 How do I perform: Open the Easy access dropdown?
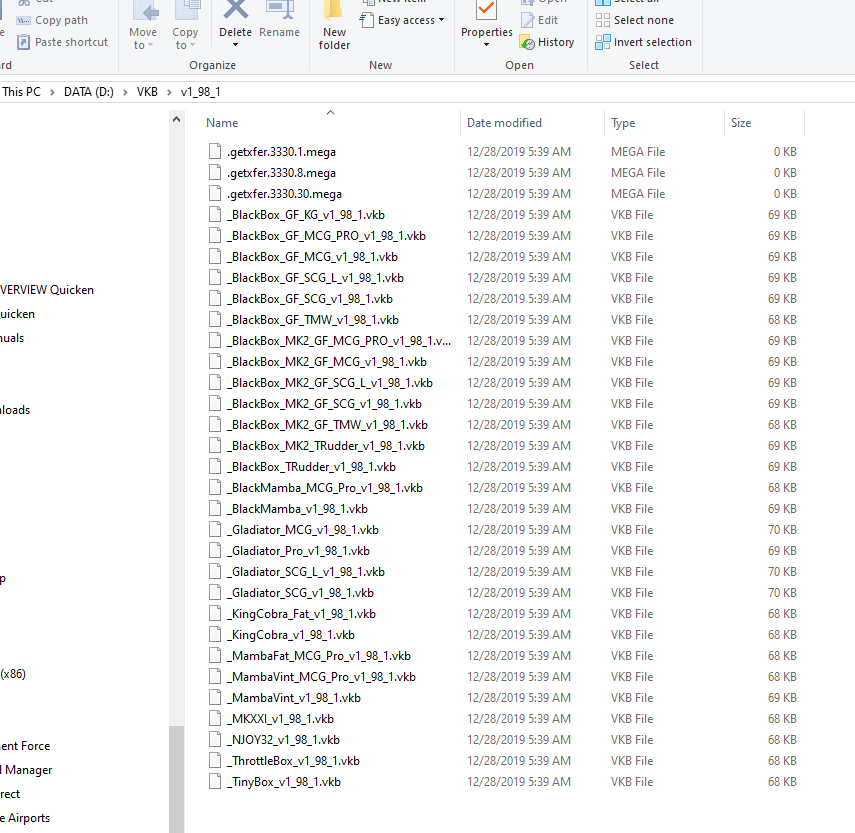[x=402, y=20]
